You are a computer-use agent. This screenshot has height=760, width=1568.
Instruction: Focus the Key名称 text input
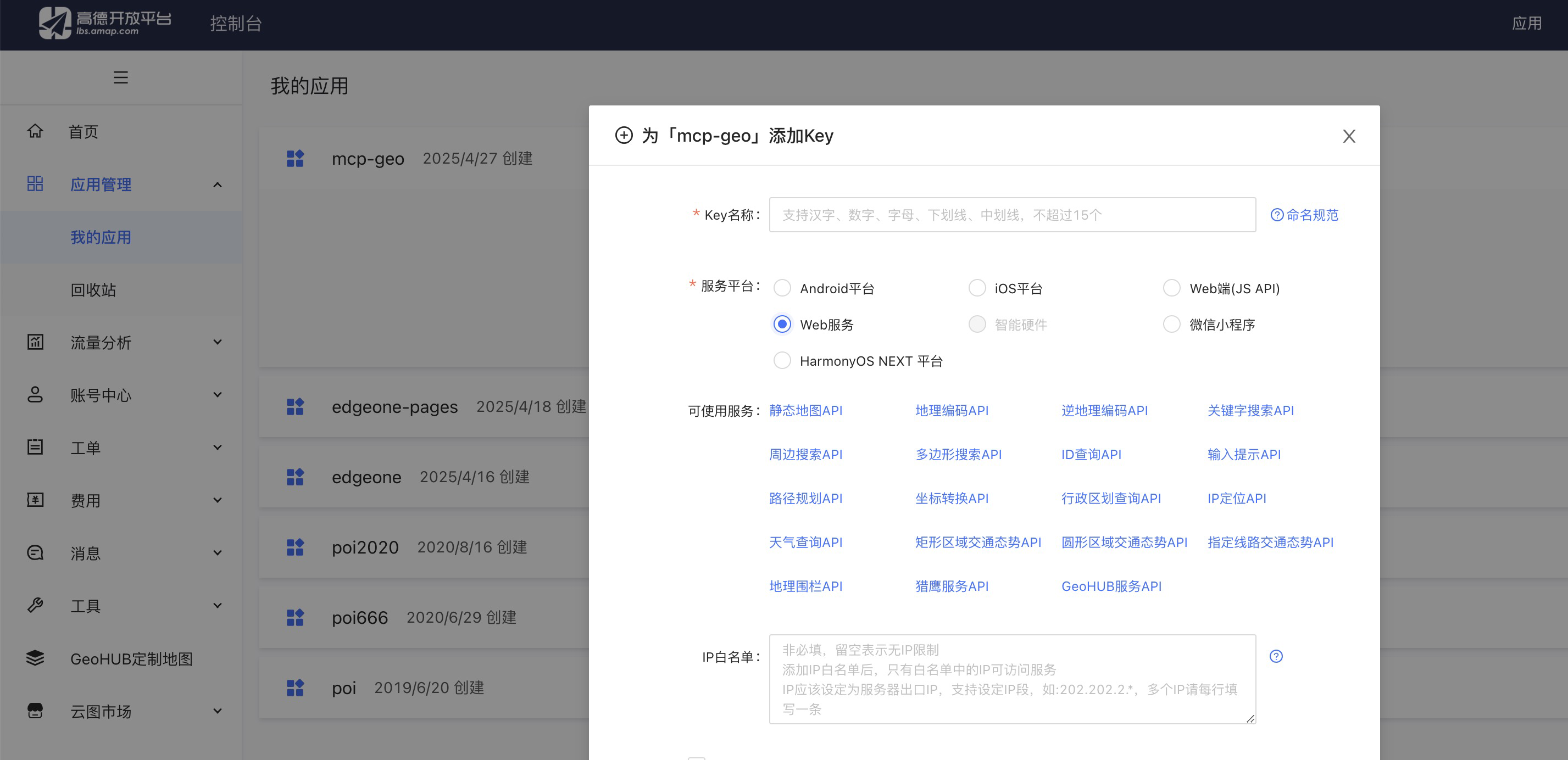1011,215
